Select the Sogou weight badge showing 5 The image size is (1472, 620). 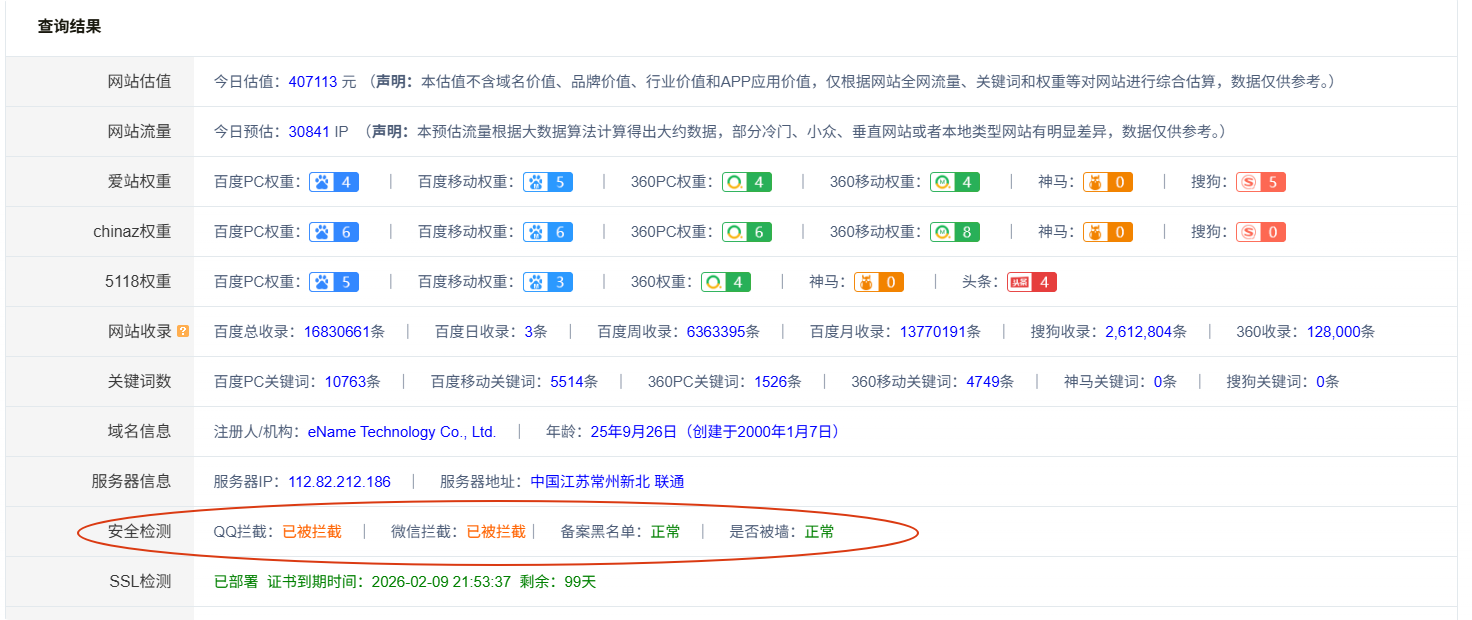[1259, 181]
